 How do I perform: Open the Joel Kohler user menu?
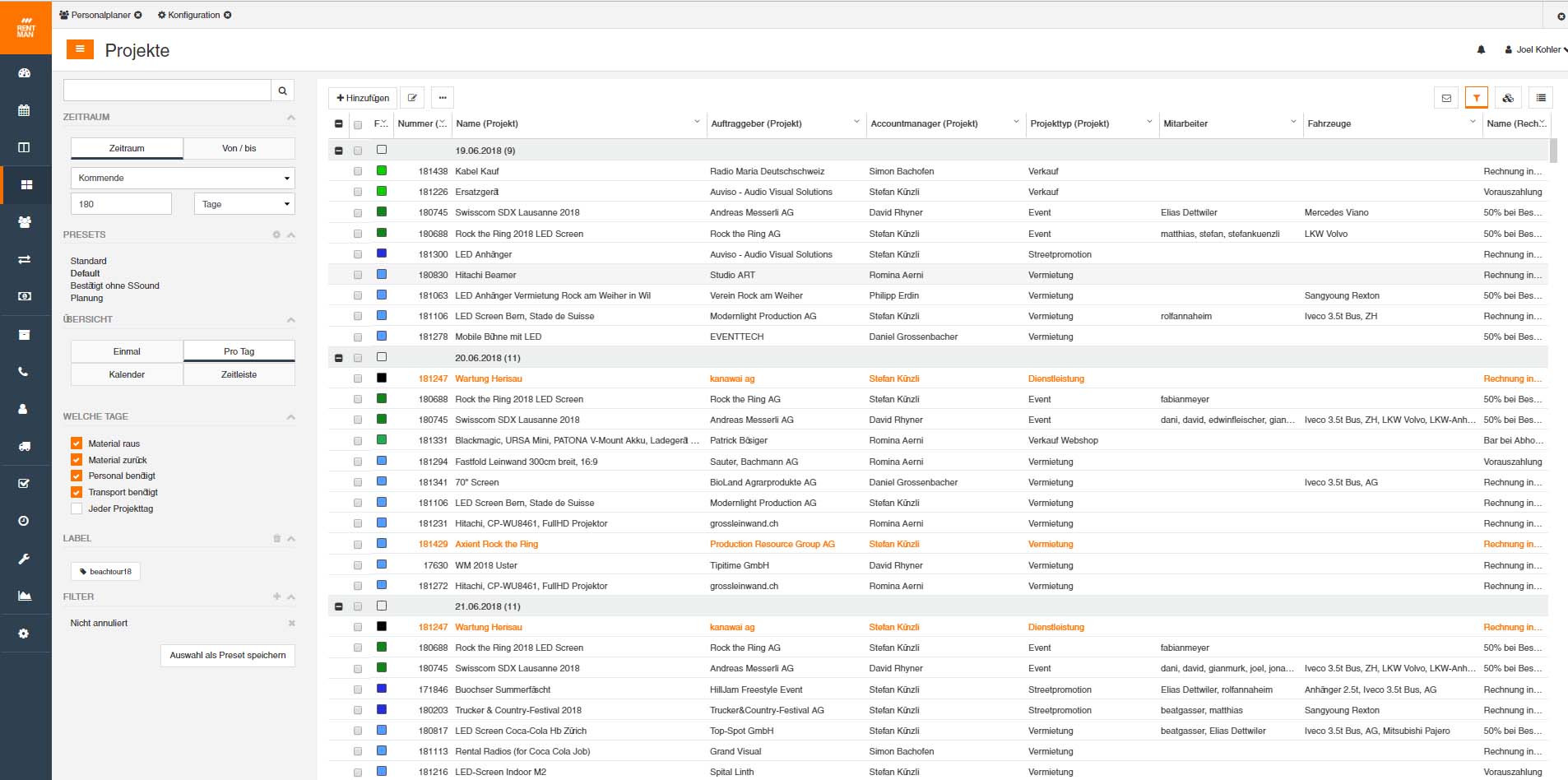[x=1535, y=49]
